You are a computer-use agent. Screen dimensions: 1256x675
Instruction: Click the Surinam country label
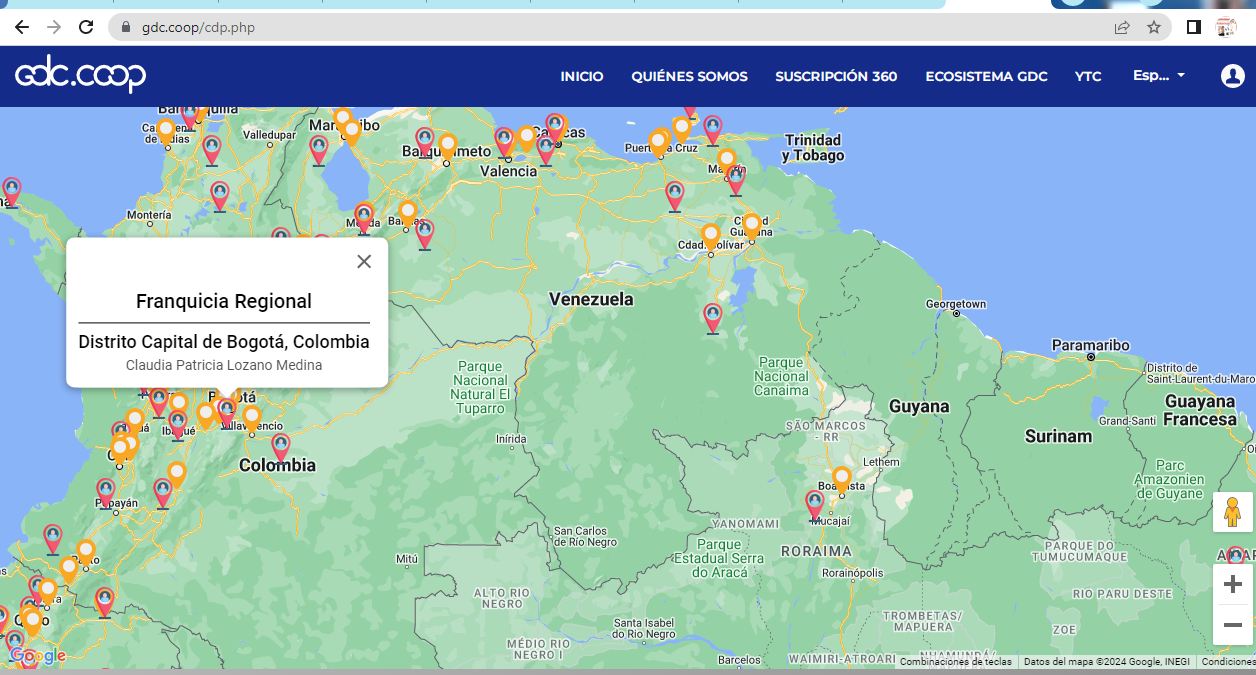coord(1058,436)
